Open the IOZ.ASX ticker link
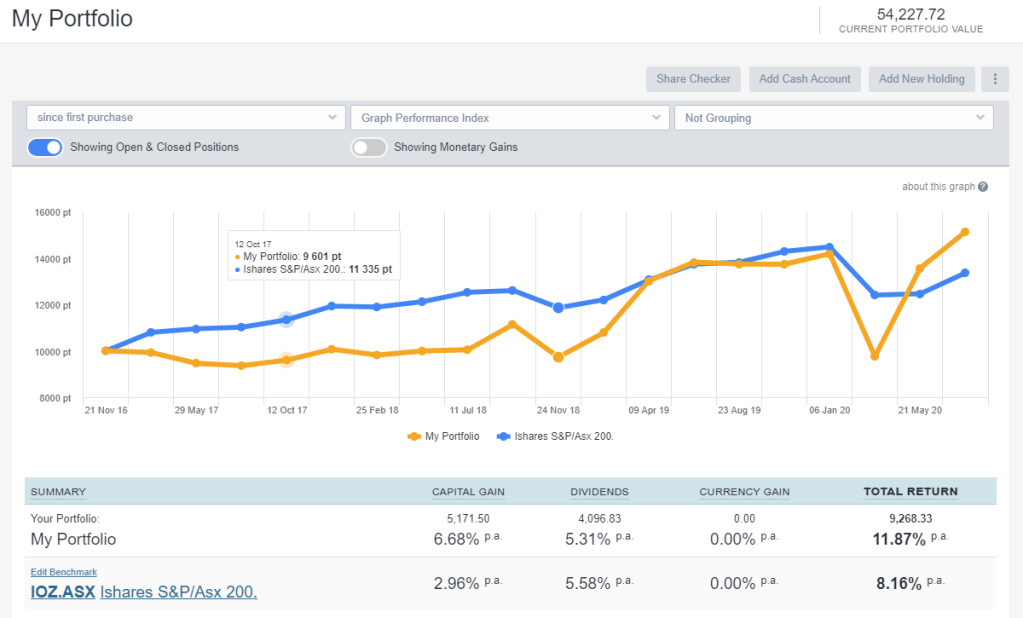 click(63, 591)
